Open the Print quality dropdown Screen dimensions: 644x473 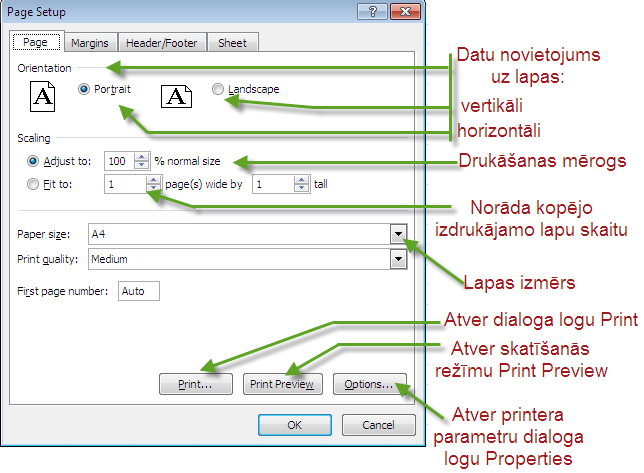[398, 259]
